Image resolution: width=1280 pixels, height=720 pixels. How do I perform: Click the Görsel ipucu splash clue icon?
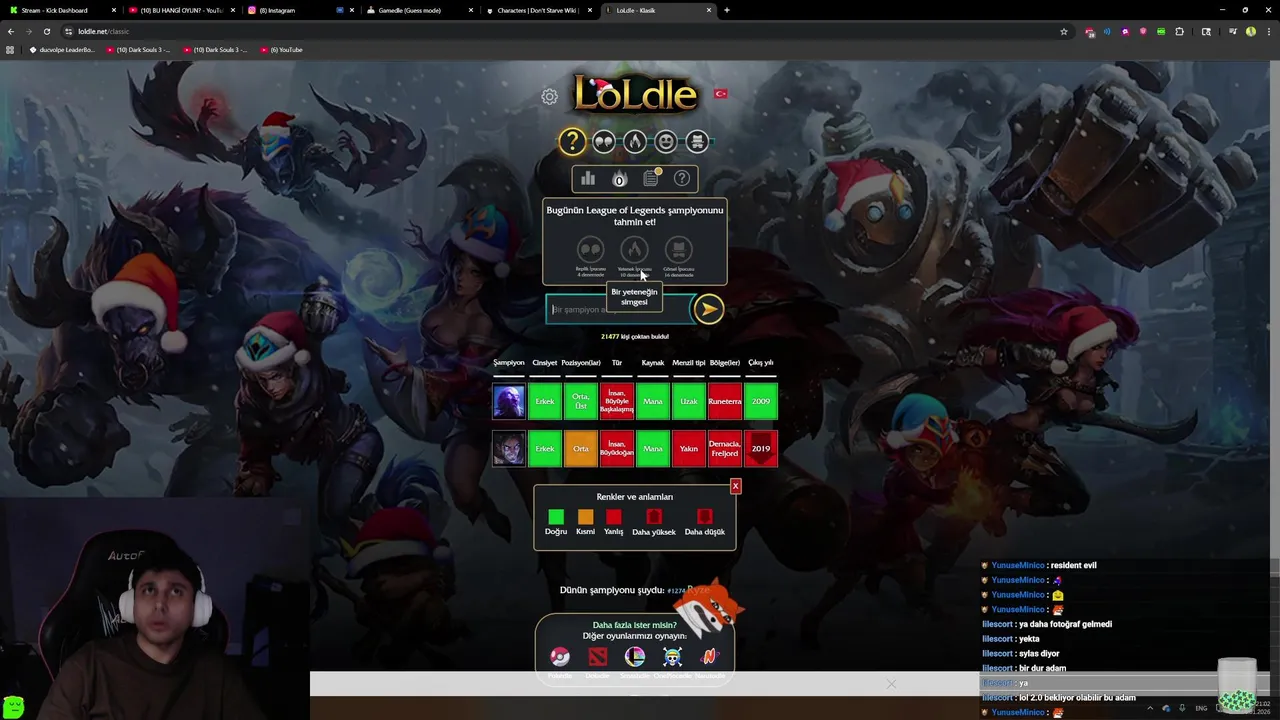point(678,249)
